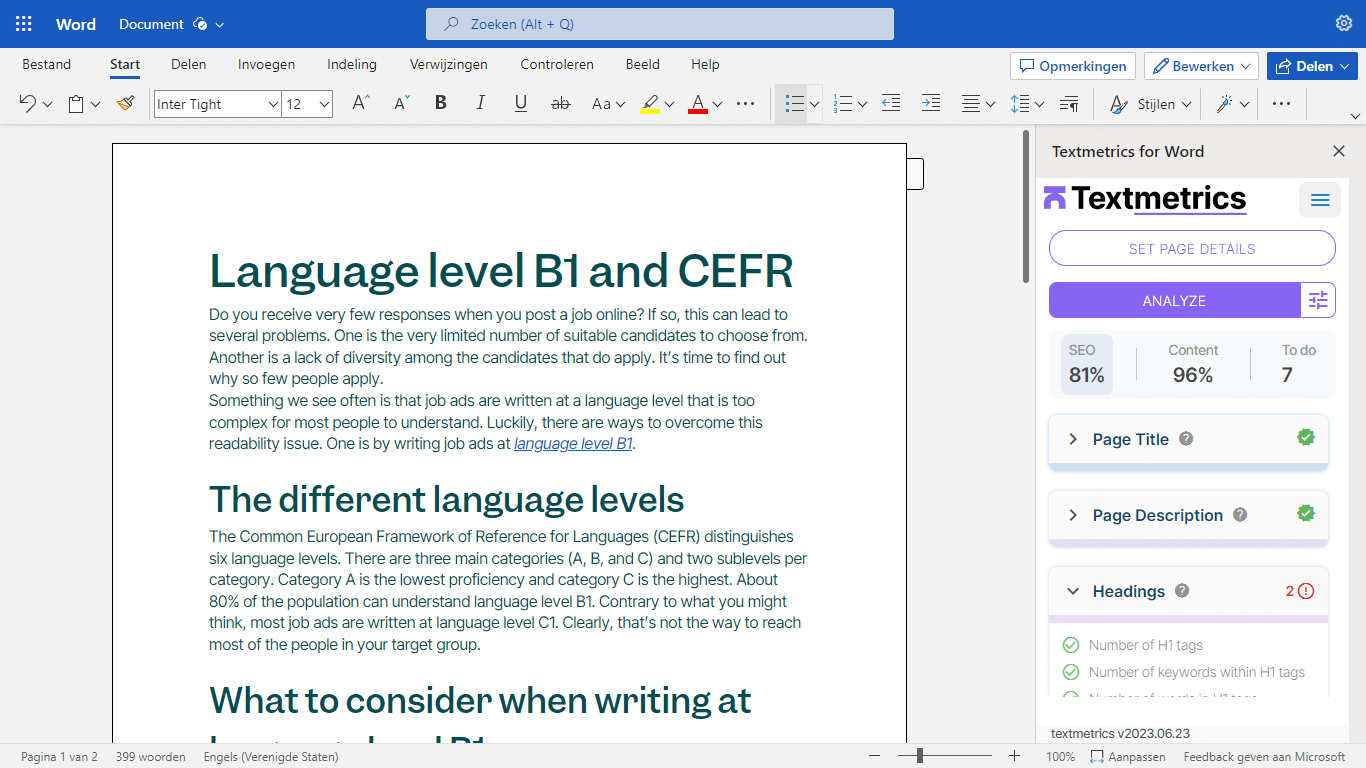Open the Controleren tab
The height and width of the screenshot is (768, 1366).
[x=557, y=64]
